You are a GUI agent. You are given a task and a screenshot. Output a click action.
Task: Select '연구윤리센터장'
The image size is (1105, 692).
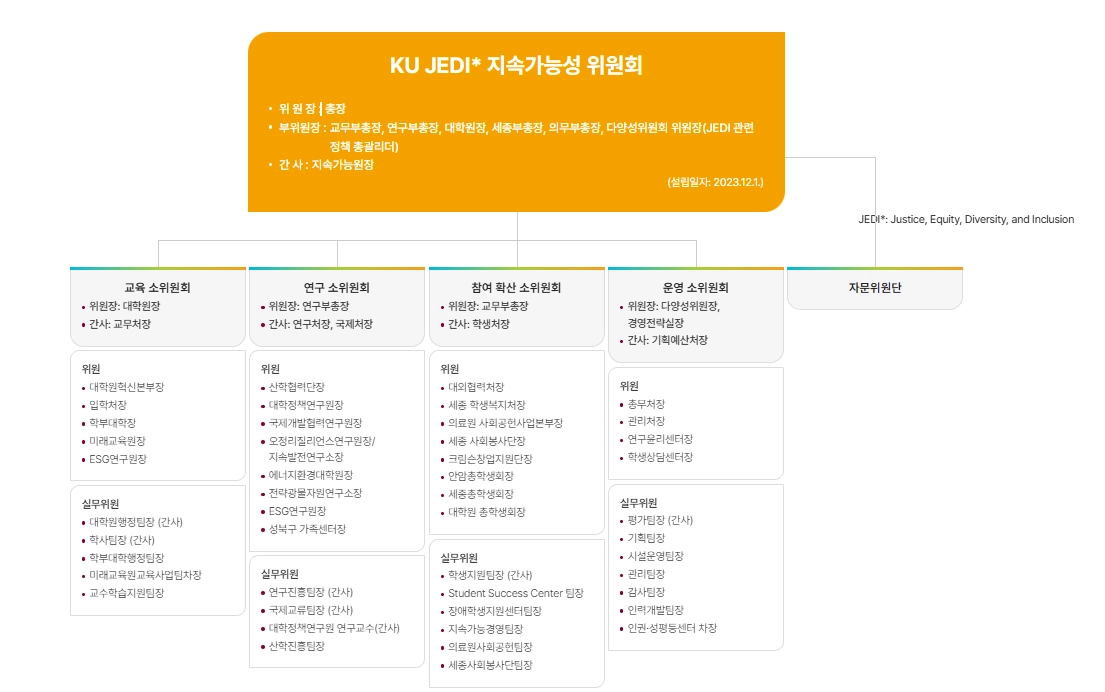[x=660, y=439]
